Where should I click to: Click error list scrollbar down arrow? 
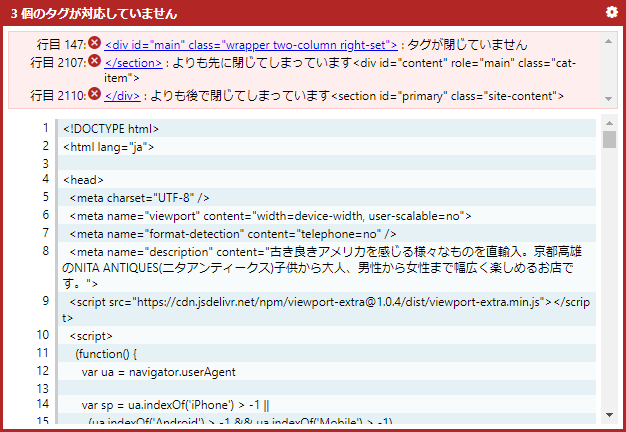coord(608,99)
